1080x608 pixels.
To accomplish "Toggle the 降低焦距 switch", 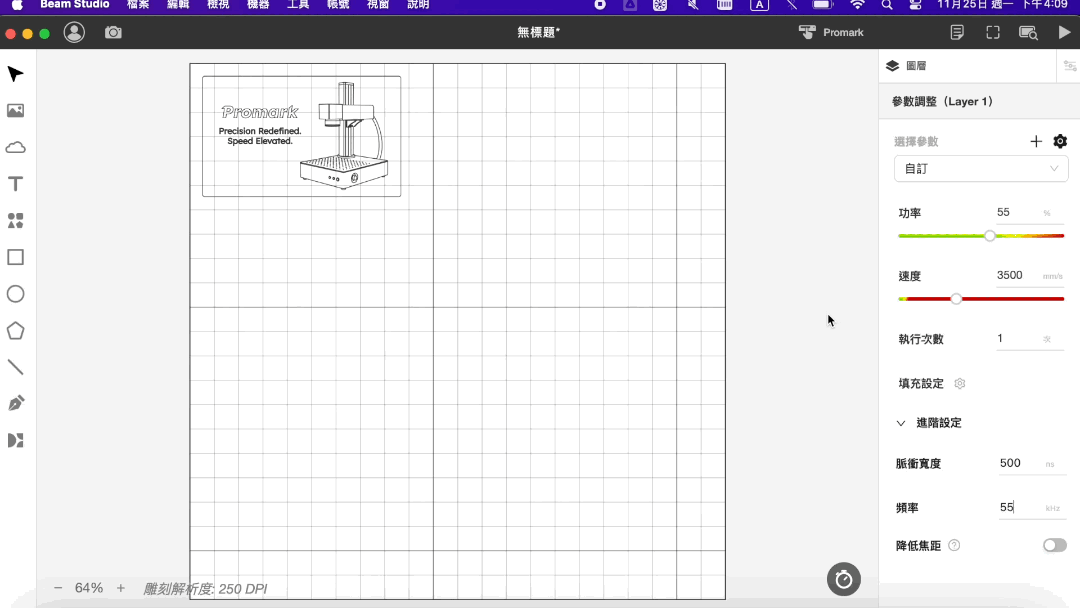I will [1054, 545].
